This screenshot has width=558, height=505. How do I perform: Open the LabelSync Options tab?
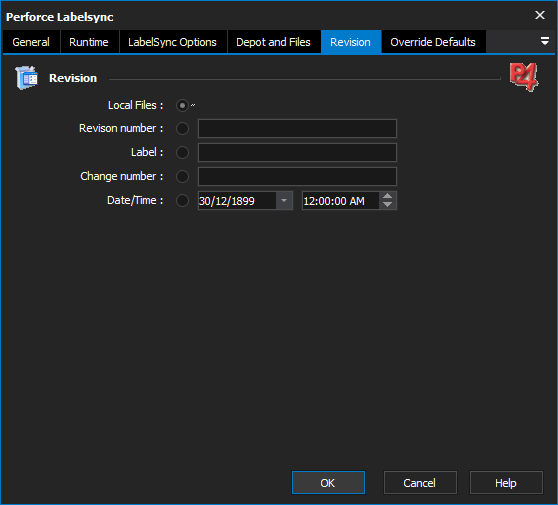pyautogui.click(x=173, y=42)
